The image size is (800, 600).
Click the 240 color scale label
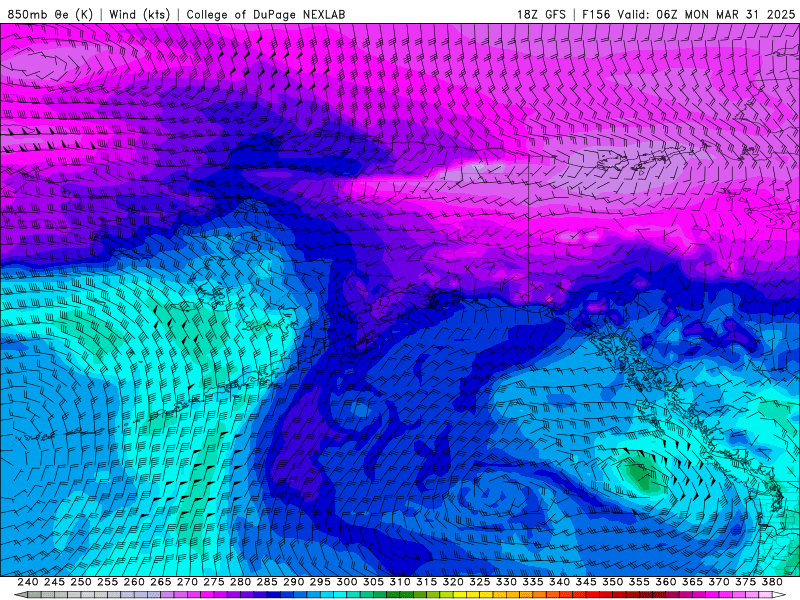(x=28, y=582)
